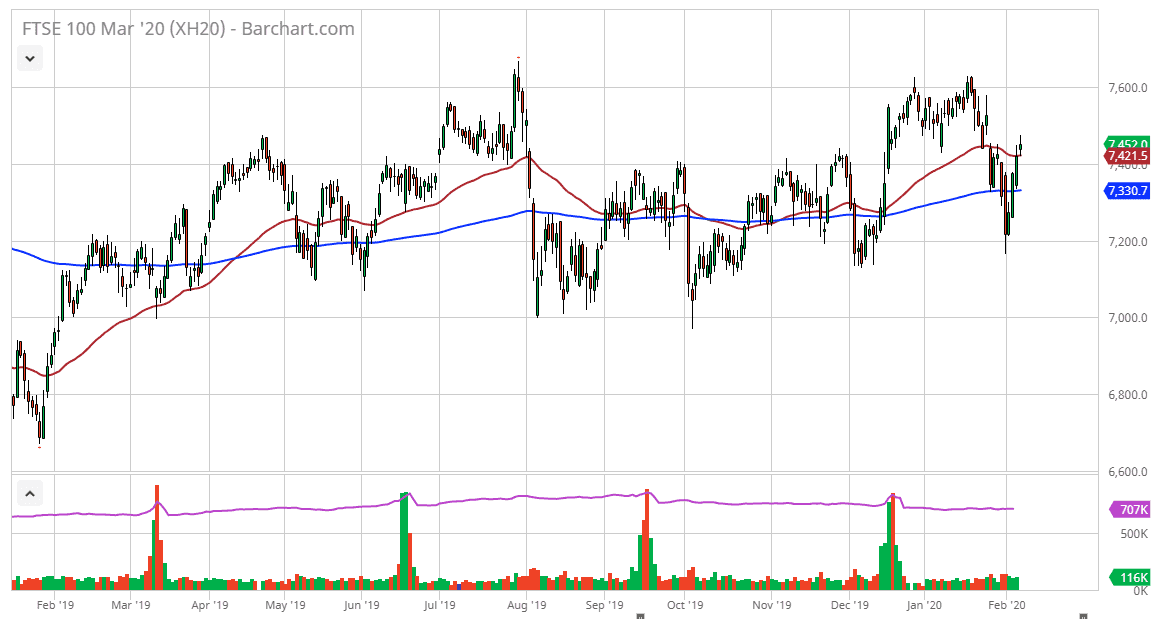Select the Feb '19 date axis label
This screenshot has height=619, width=1160.
click(57, 605)
